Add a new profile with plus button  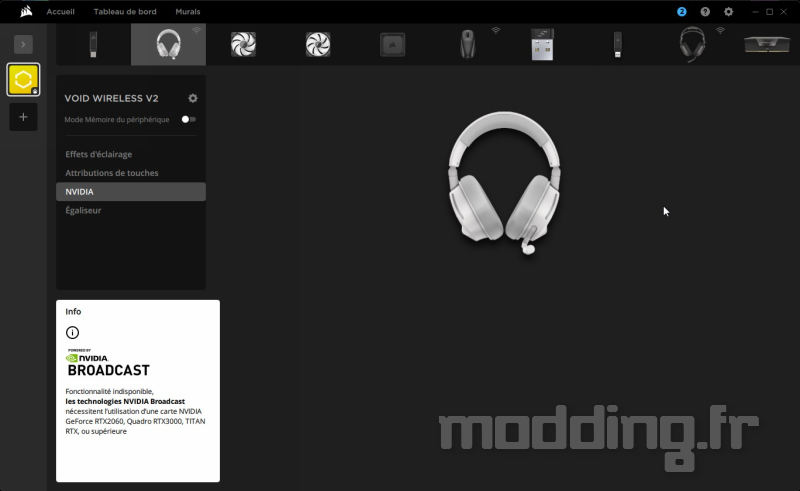point(23,117)
